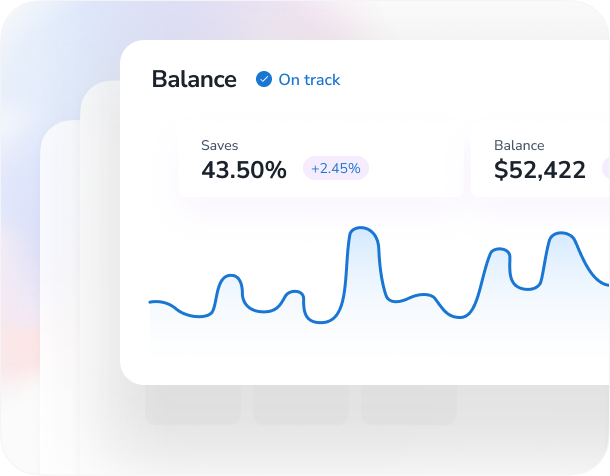
Task: Click the lowest dip in the chart line
Action: (x=322, y=322)
